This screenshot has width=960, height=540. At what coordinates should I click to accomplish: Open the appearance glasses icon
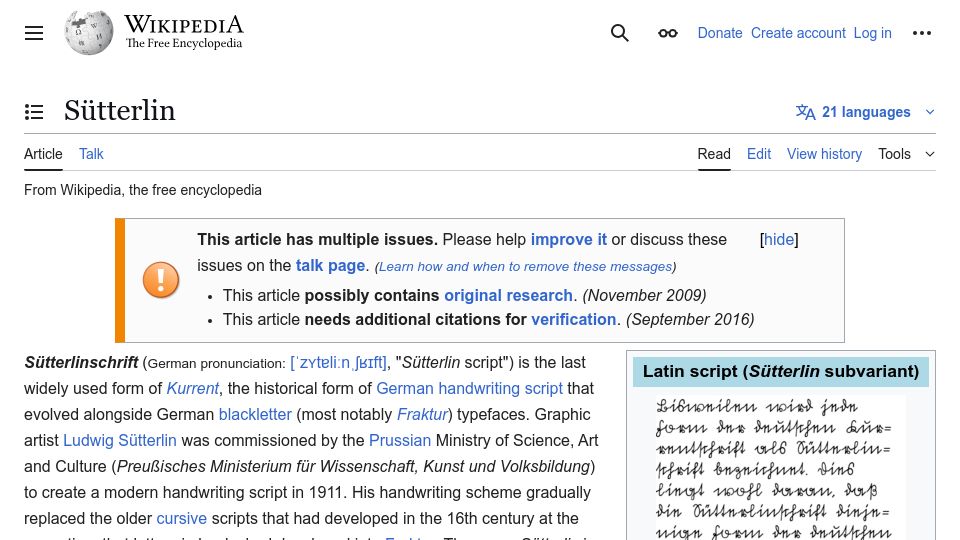coord(668,33)
